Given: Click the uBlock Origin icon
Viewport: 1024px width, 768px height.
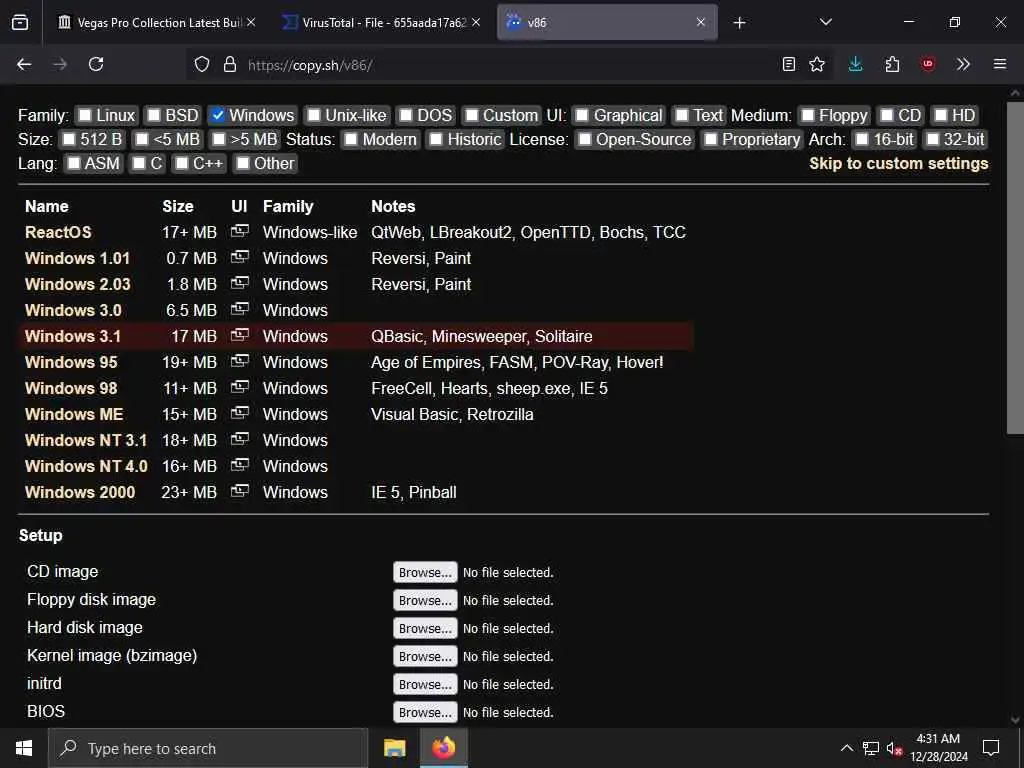Looking at the screenshot, I should click(x=928, y=64).
